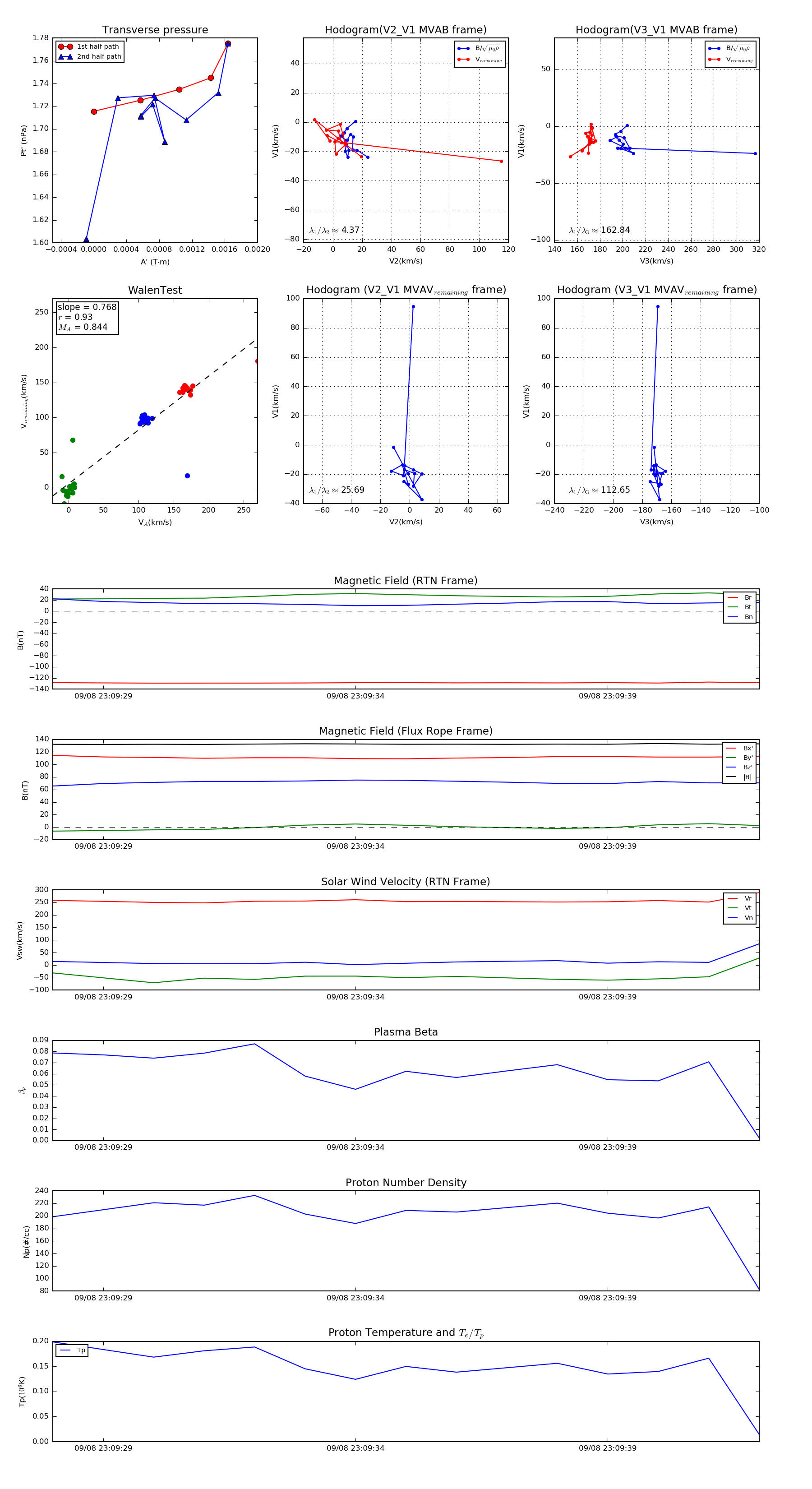Image resolution: width=812 pixels, height=1489 pixels.
Task: Click the λ1/λ2 ≈ 4.37 annotation
Action: (x=335, y=230)
